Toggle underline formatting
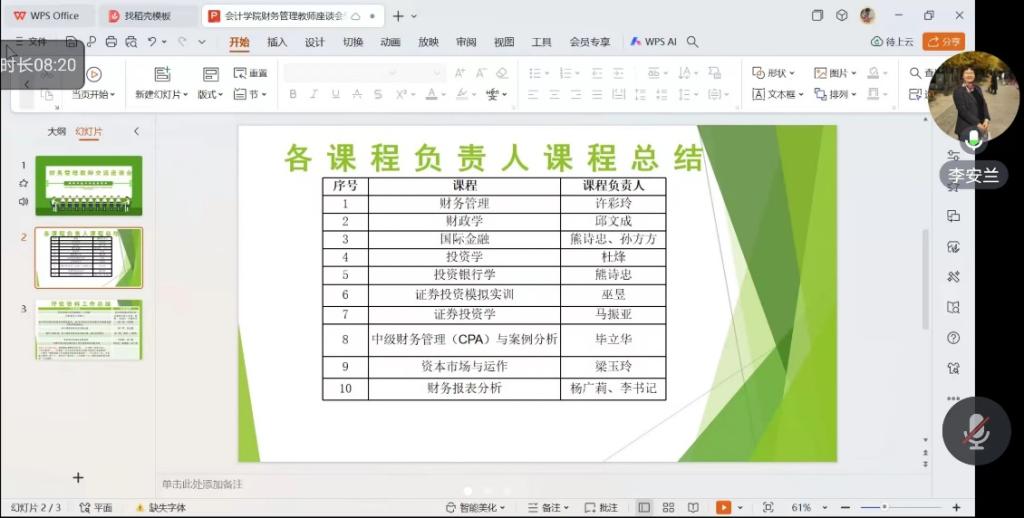Image resolution: width=1024 pixels, height=518 pixels. (335, 94)
